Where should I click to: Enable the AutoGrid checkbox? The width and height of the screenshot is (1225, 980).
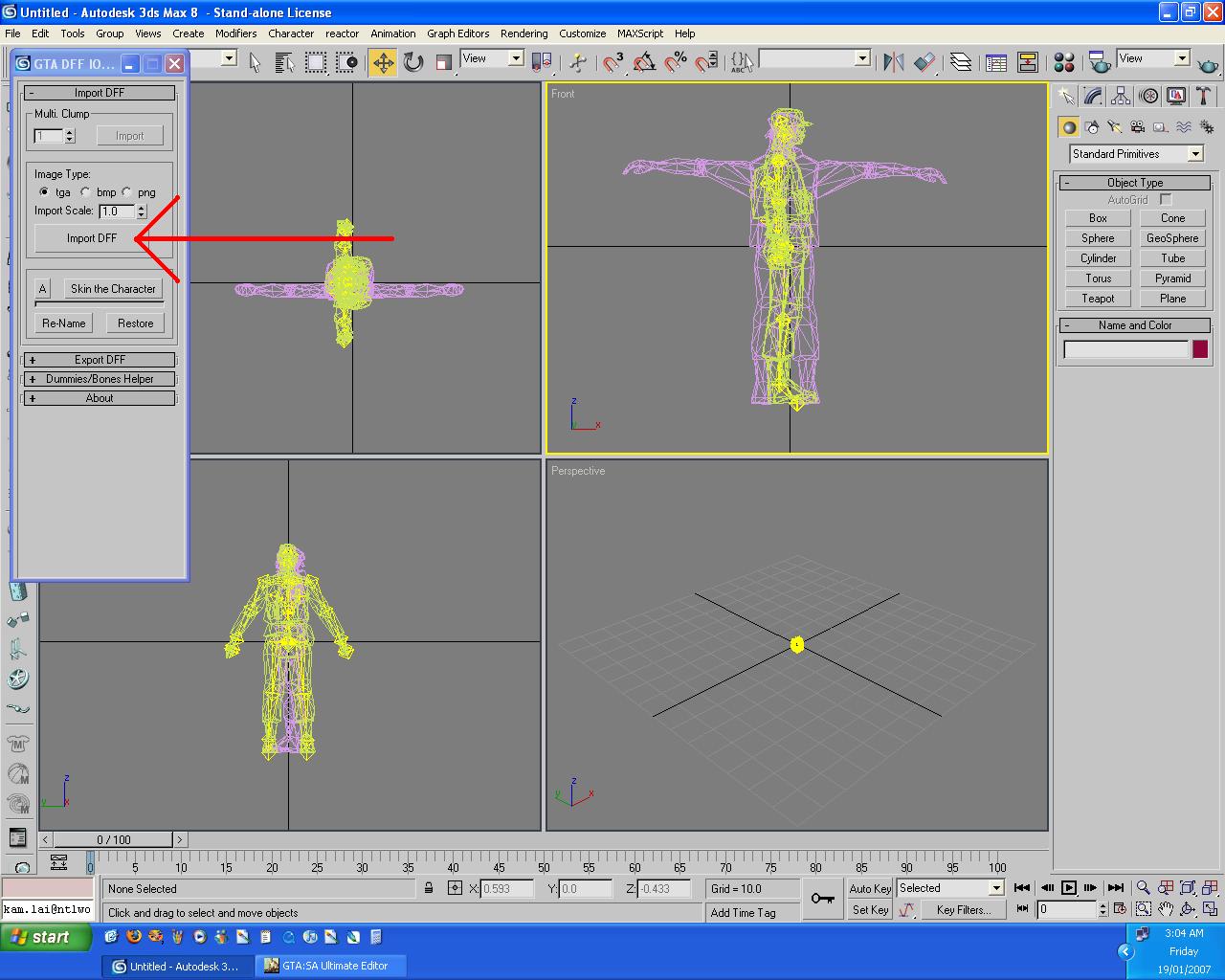(1166, 199)
